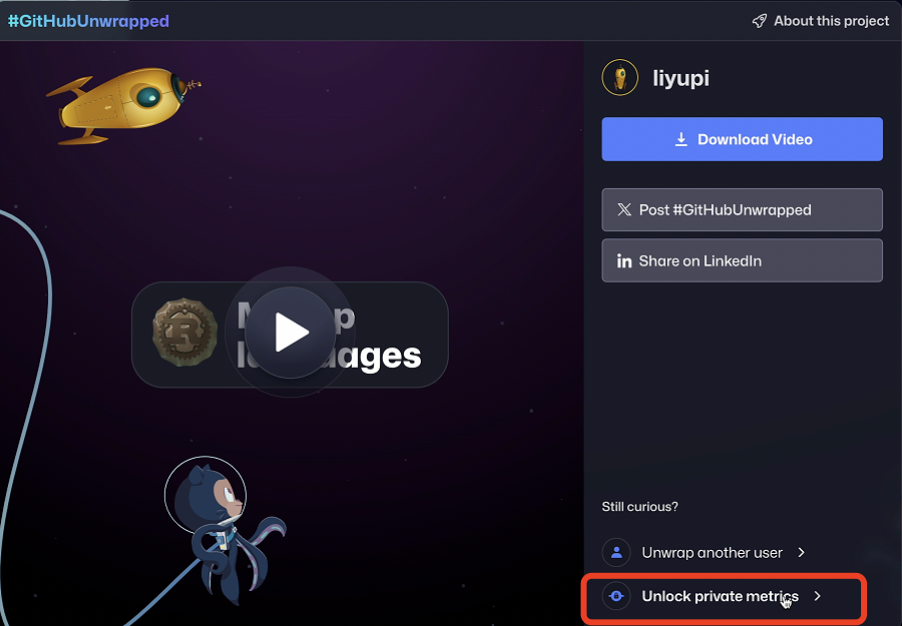Choose Unlock private metrics

712,596
